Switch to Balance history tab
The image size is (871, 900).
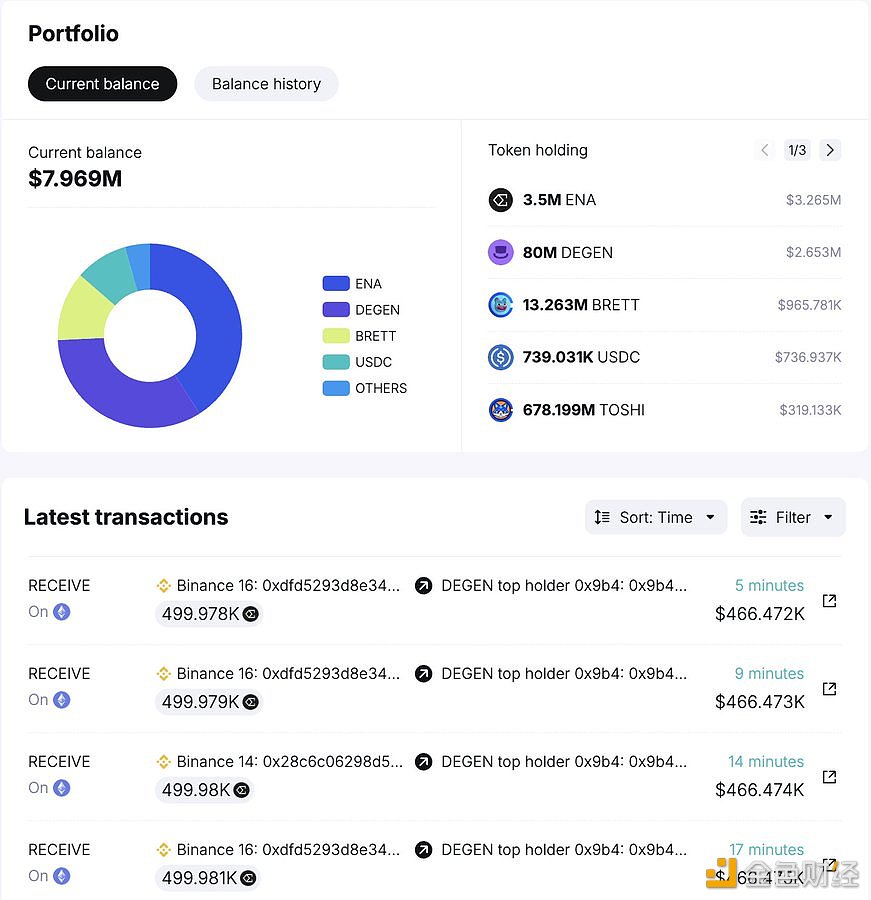(x=266, y=84)
